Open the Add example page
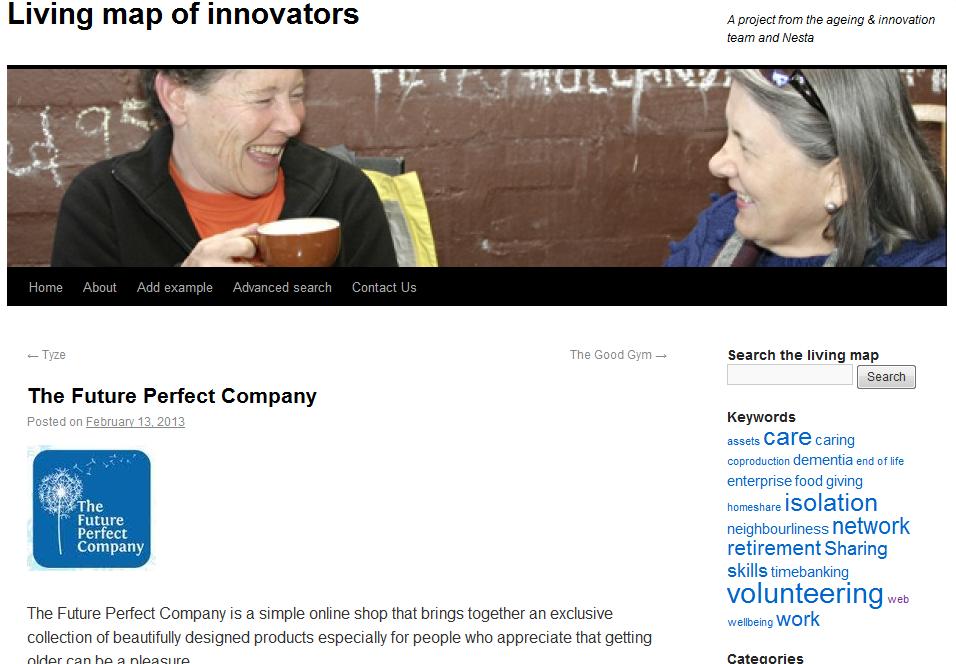 174,287
